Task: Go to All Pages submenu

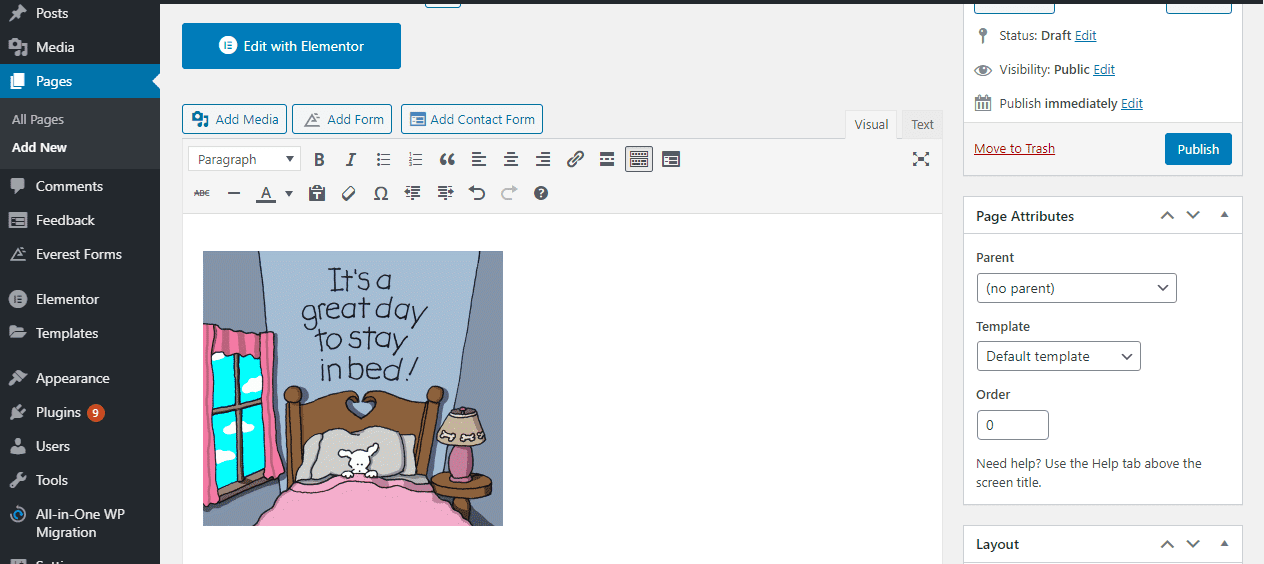Action: pos(38,119)
